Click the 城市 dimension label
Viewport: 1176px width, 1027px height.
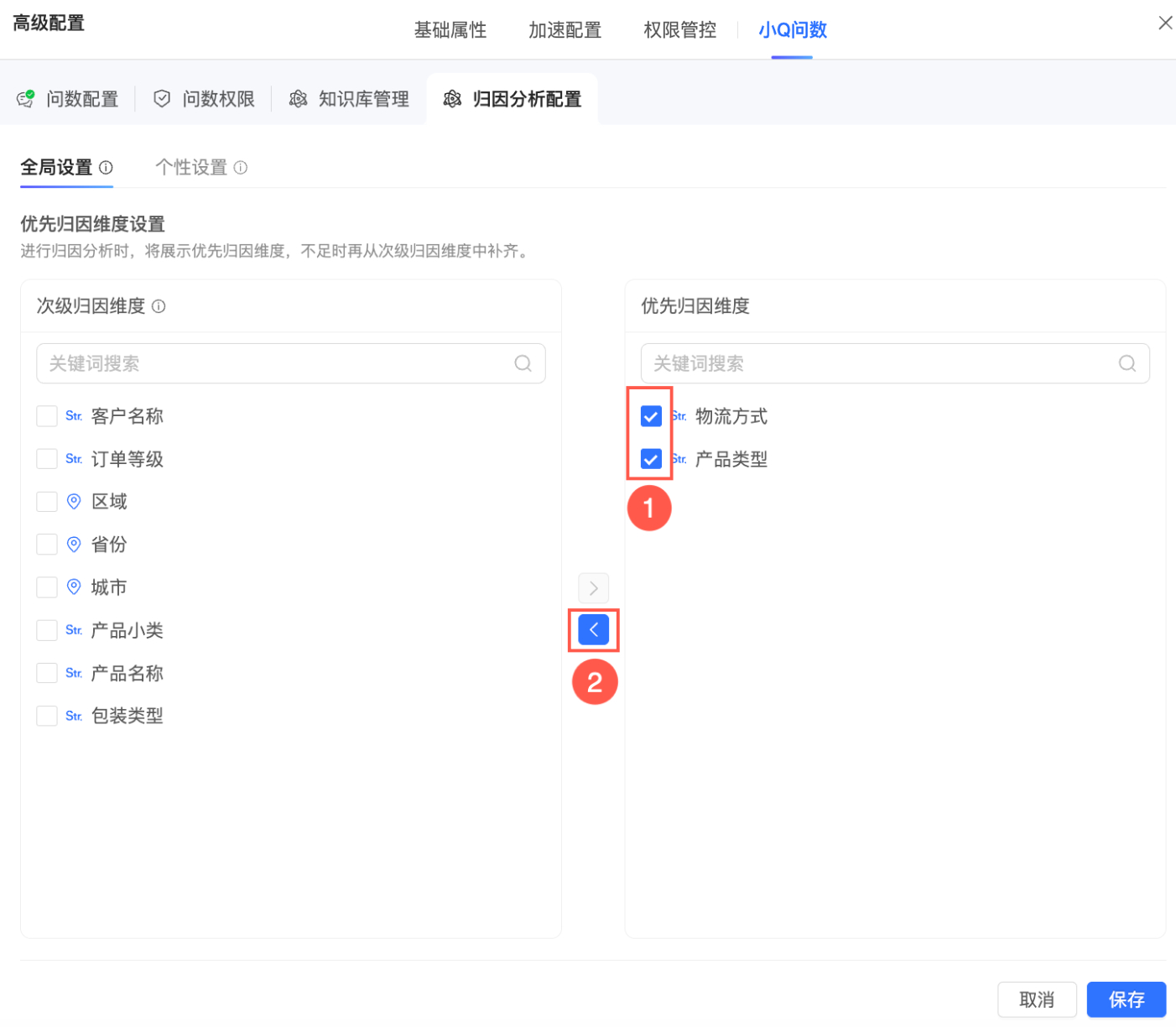pyautogui.click(x=109, y=587)
